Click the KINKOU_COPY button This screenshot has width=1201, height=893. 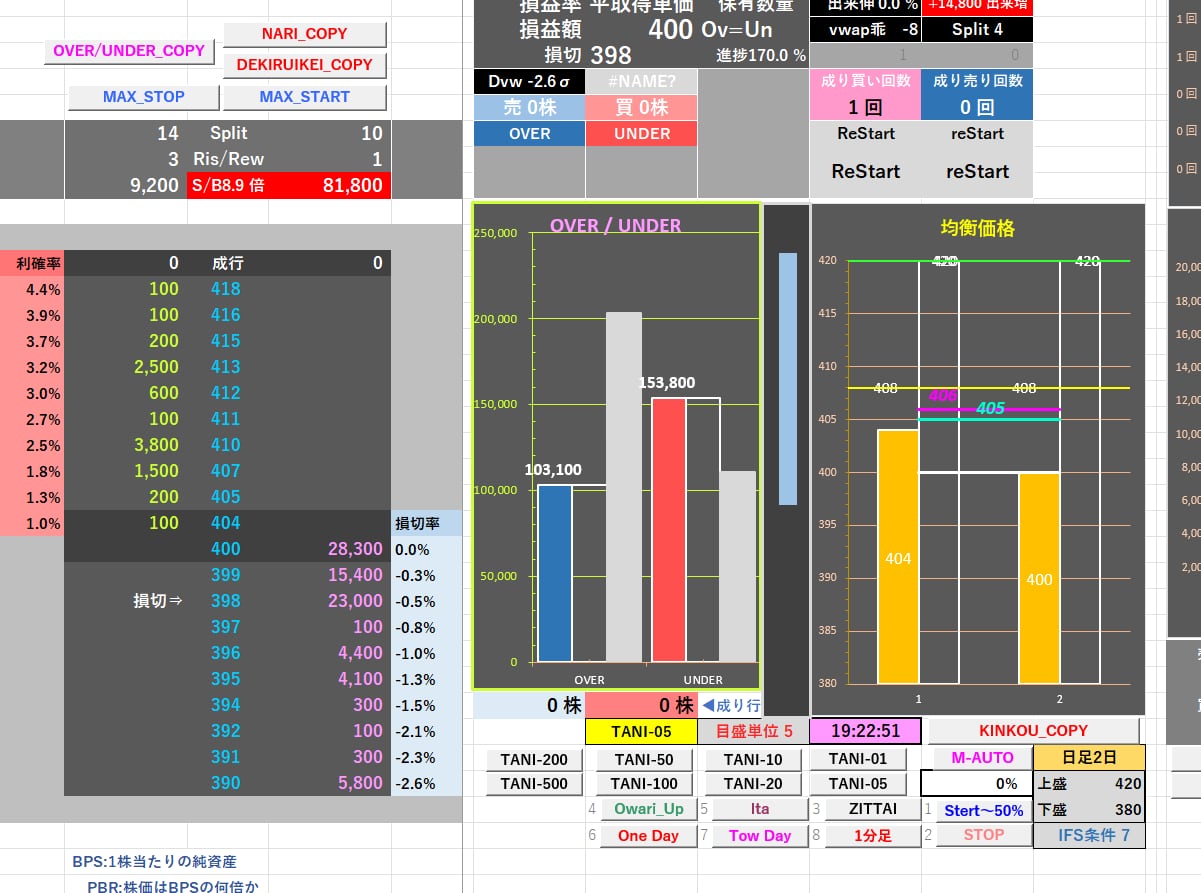1033,731
